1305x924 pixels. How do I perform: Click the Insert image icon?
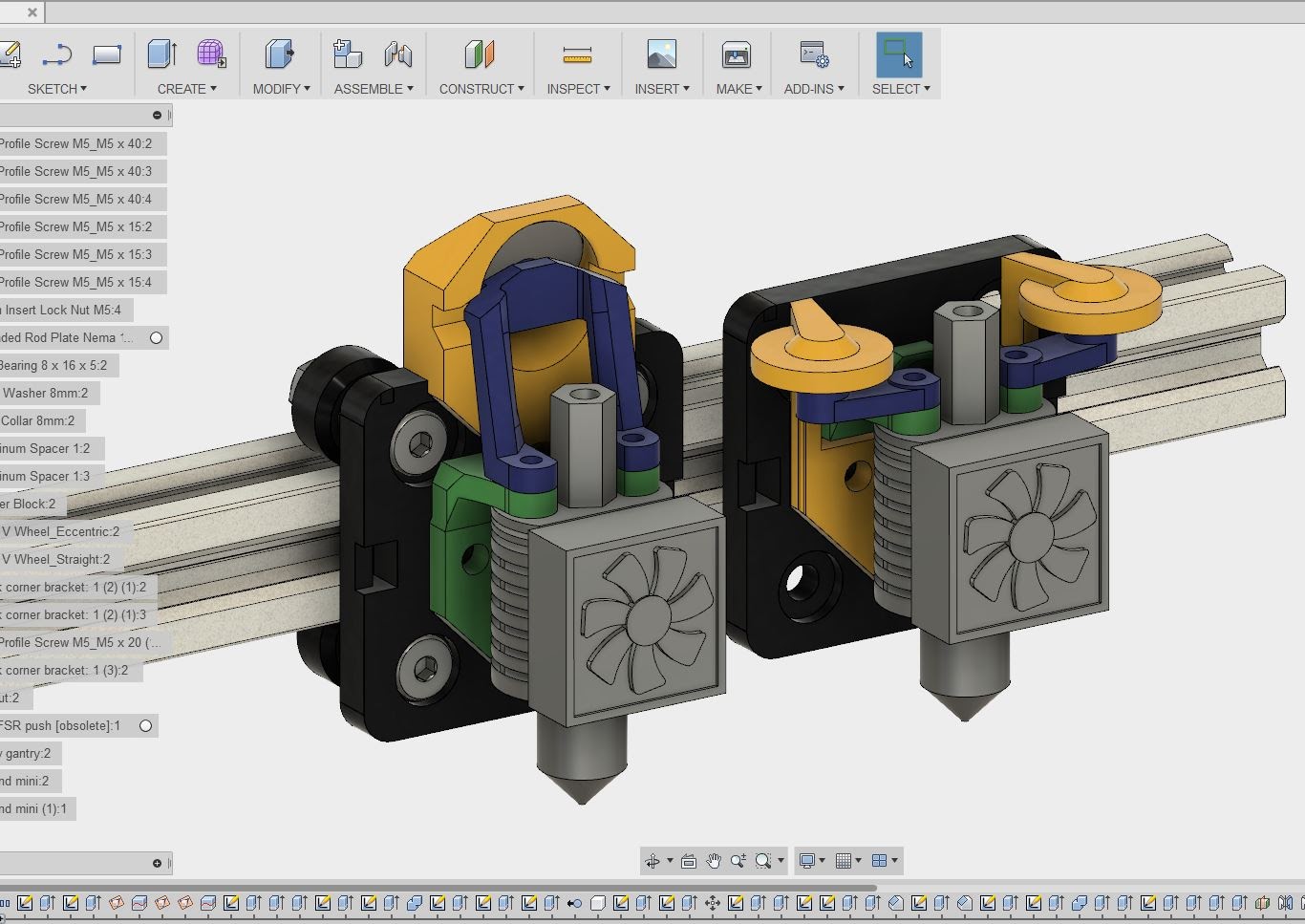[661, 54]
